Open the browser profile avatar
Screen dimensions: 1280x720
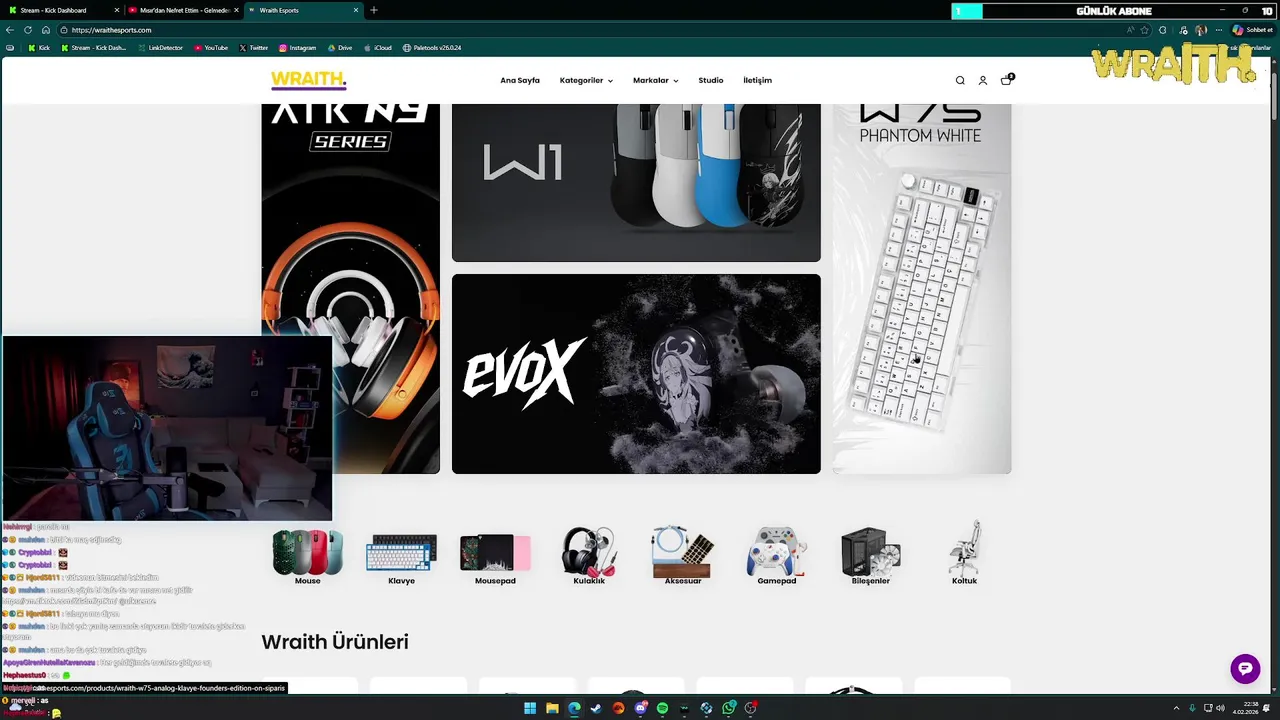1200,30
